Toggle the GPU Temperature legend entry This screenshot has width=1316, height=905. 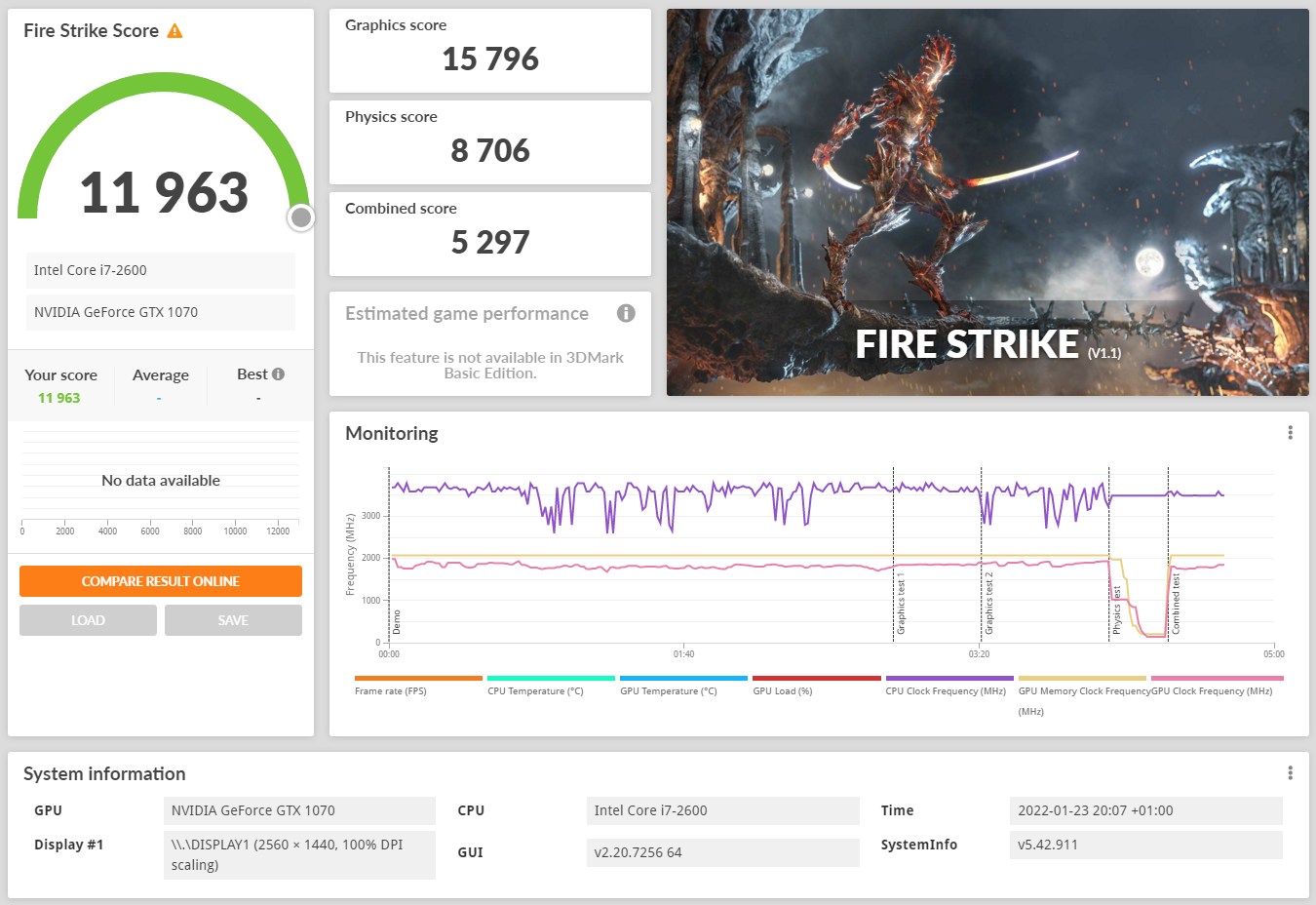click(x=683, y=686)
